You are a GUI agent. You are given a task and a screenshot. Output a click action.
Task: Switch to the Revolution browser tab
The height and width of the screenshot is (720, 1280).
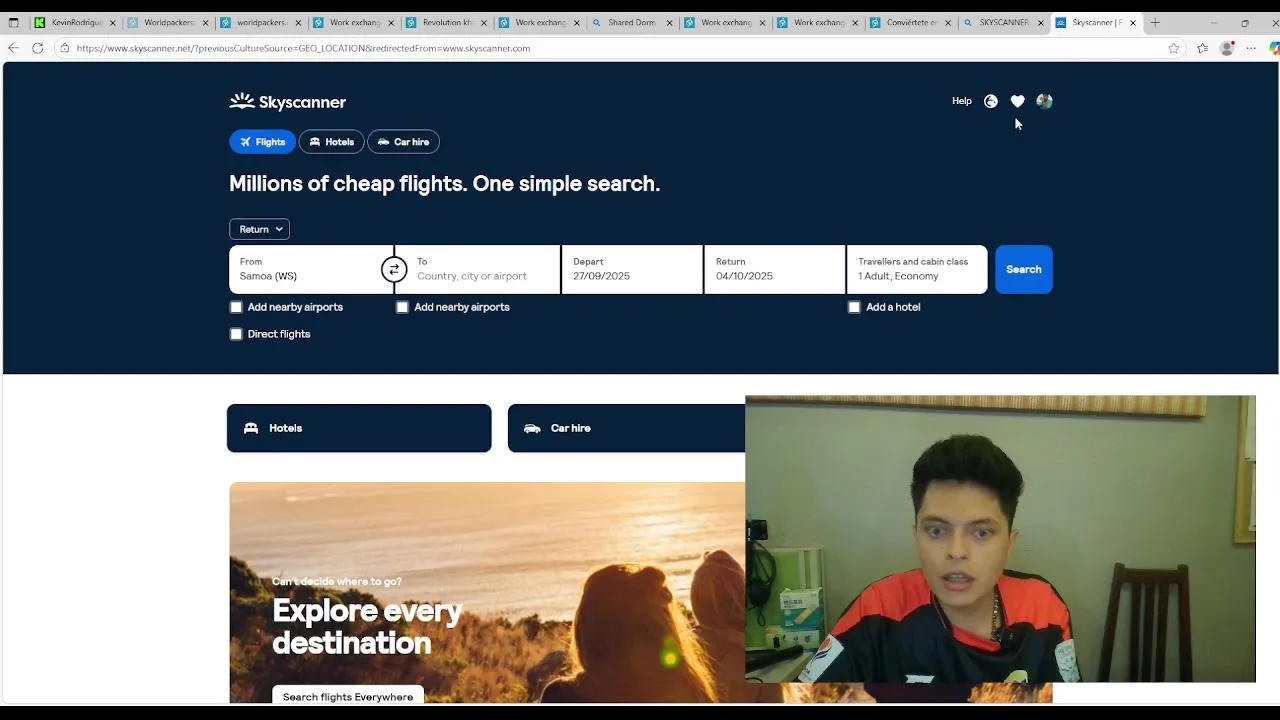(x=446, y=22)
